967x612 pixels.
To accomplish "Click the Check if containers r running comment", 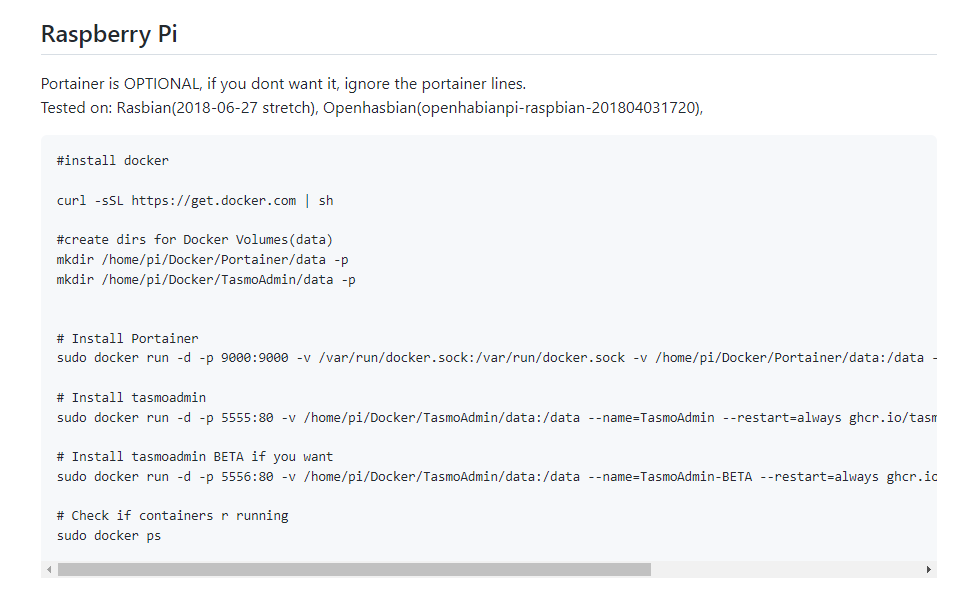I will [x=171, y=515].
